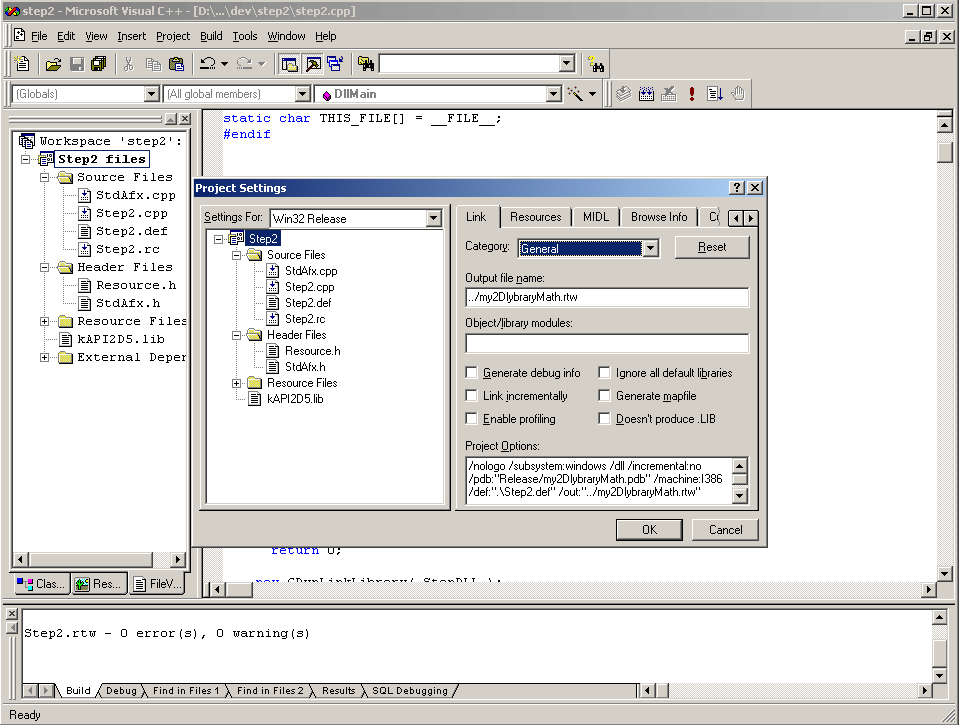This screenshot has width=959, height=725.
Task: Click the Find in Files toolbar icon
Action: pyautogui.click(x=366, y=64)
